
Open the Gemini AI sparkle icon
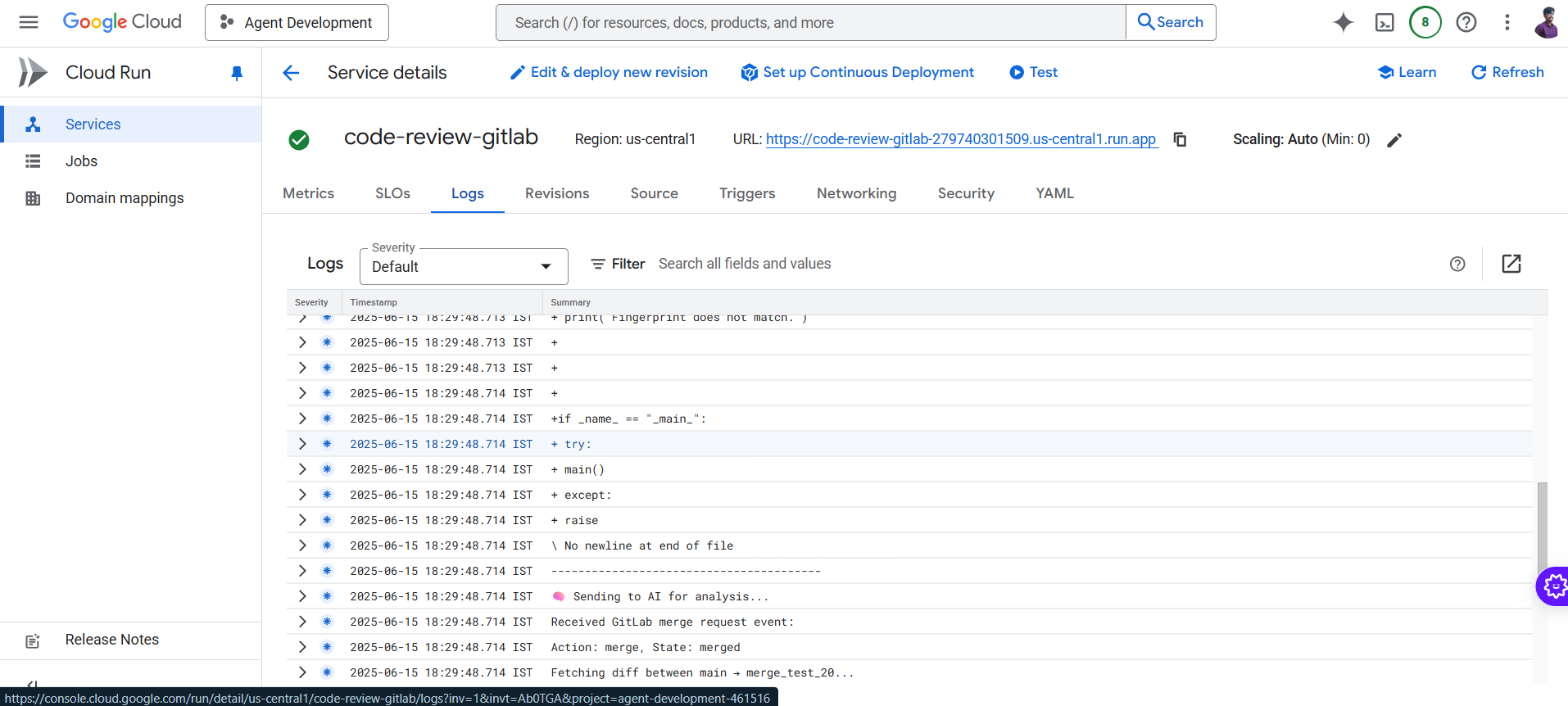tap(1344, 22)
